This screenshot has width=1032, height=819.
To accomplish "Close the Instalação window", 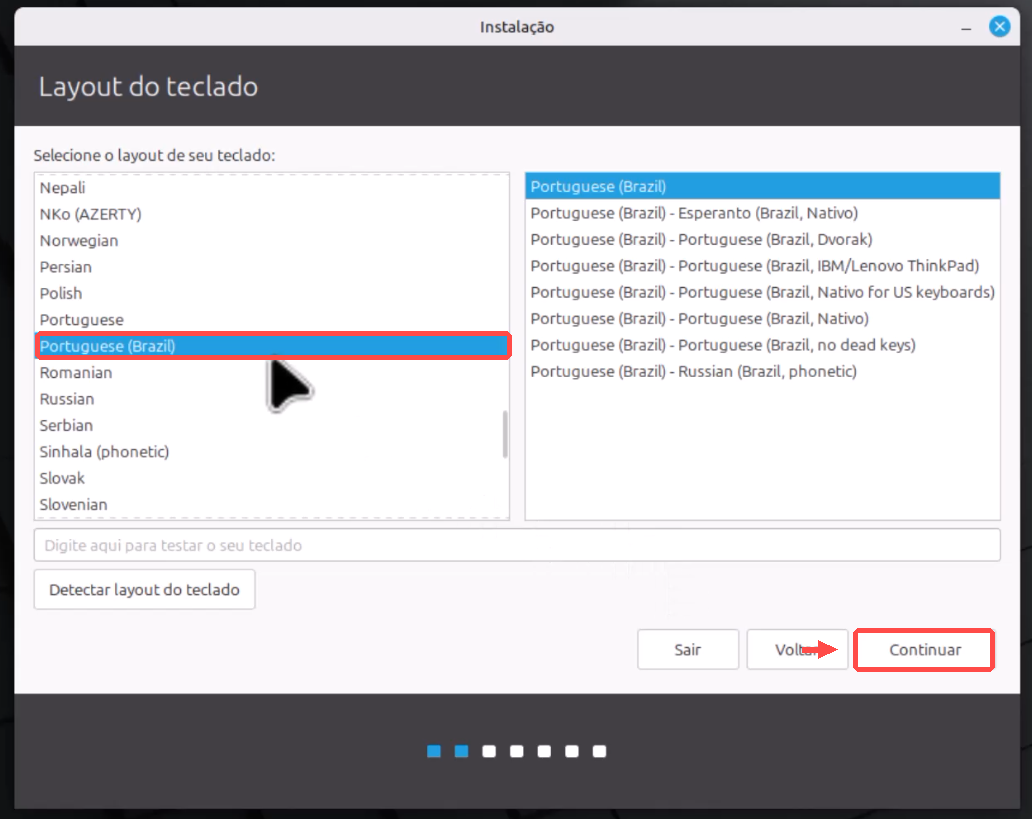I will pos(999,26).
